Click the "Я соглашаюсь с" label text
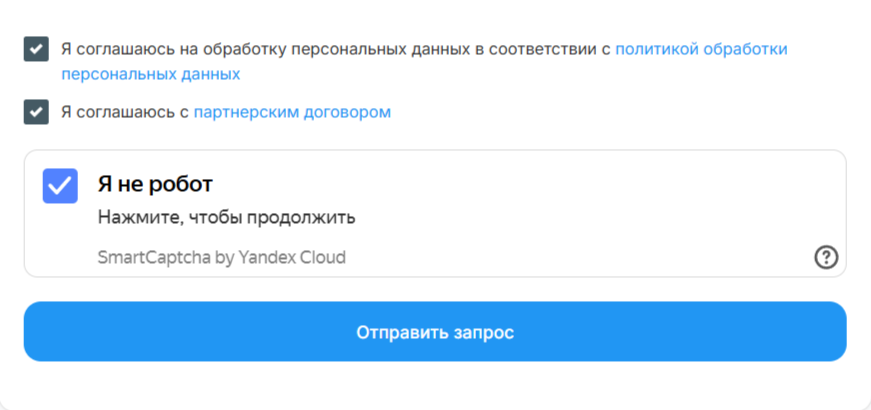871x410 pixels. (x=124, y=112)
